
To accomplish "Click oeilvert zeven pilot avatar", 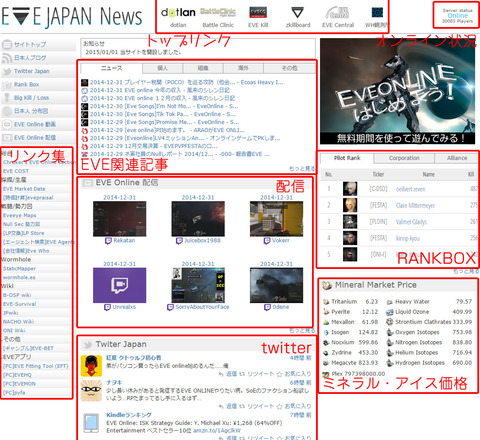I will click(350, 189).
